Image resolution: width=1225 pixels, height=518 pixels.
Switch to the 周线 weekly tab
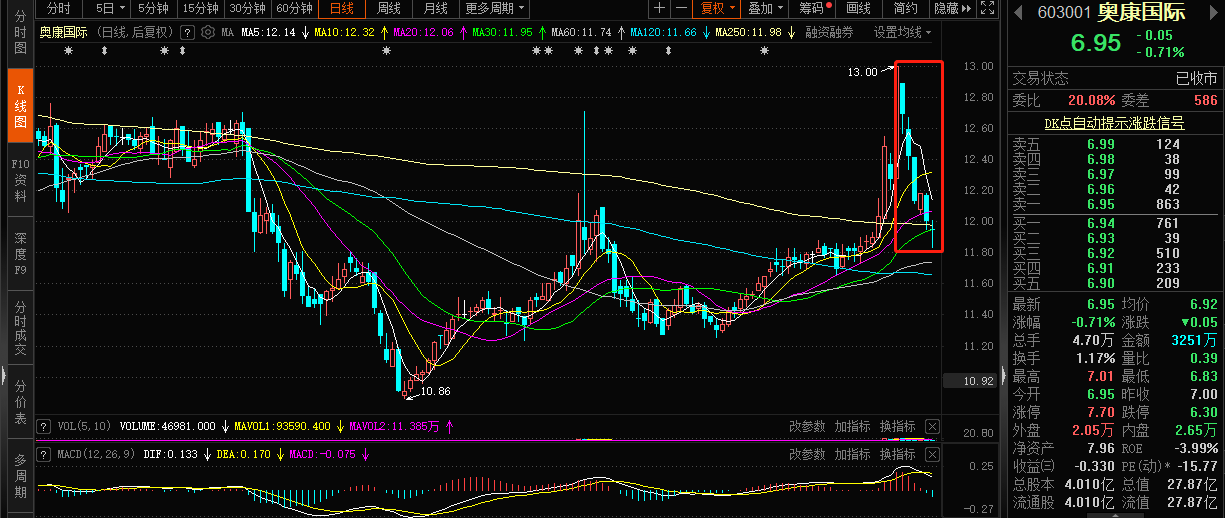[389, 9]
